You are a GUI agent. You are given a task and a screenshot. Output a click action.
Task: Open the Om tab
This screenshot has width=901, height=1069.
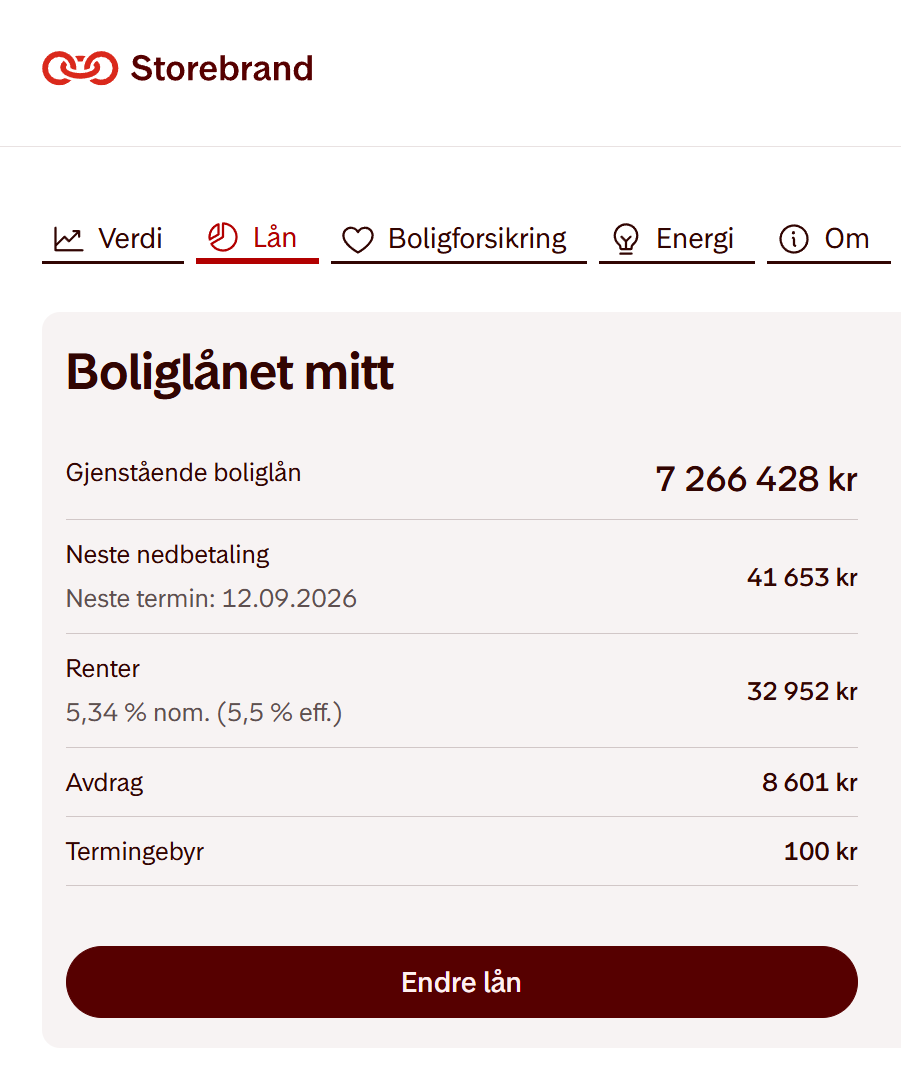click(829, 240)
